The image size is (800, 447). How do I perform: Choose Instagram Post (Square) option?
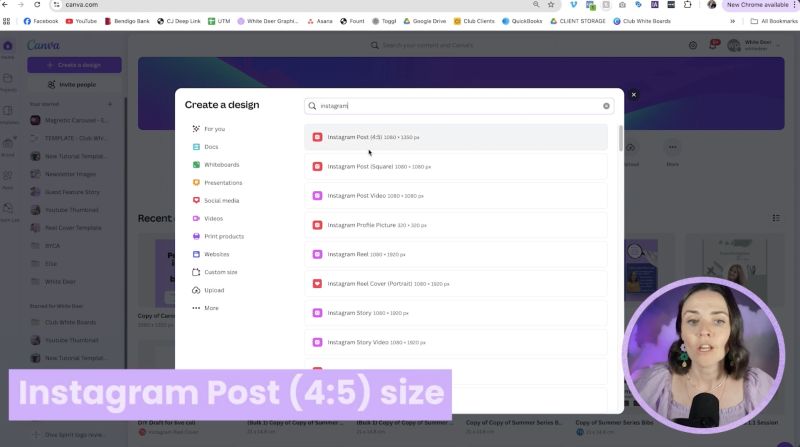(x=456, y=166)
